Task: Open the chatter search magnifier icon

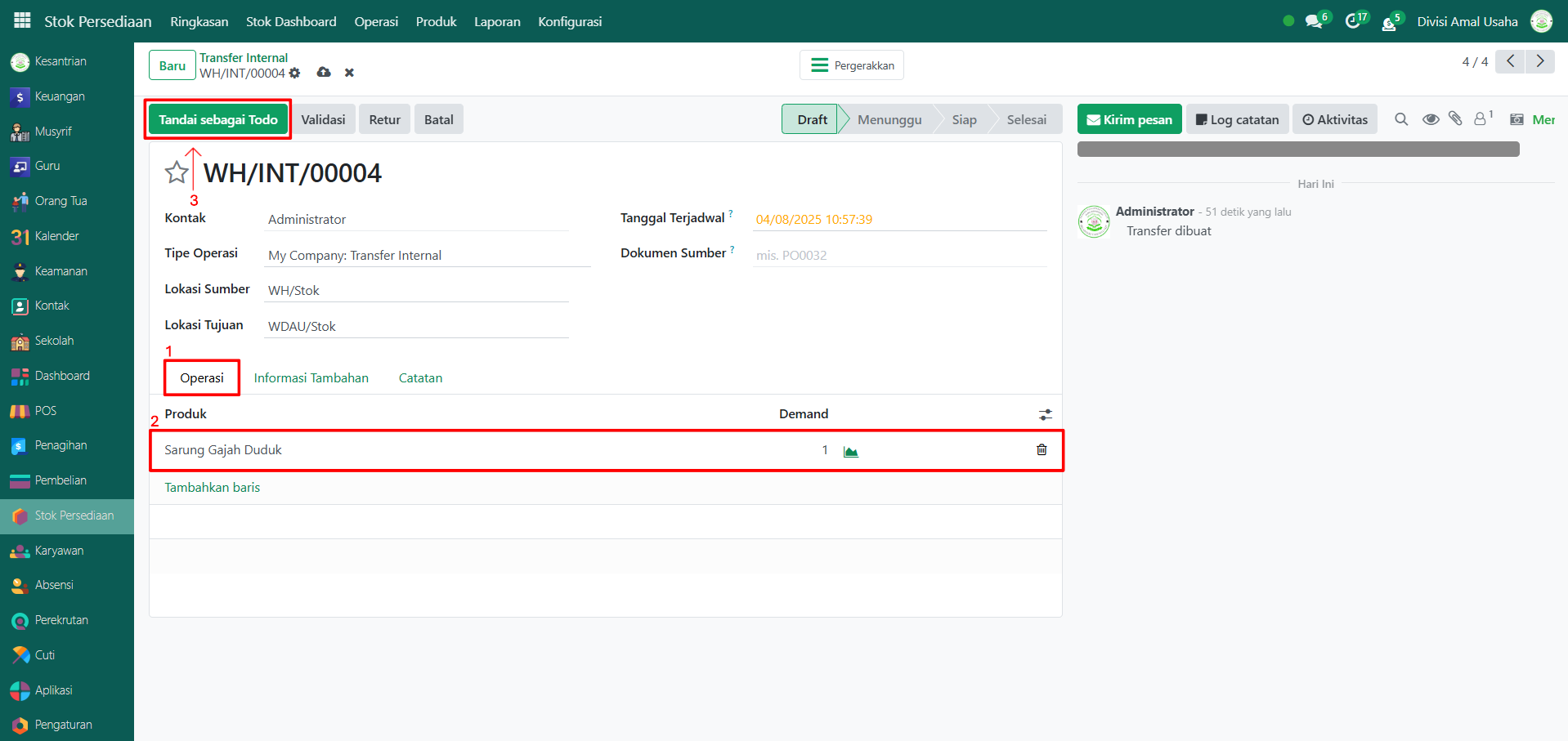Action: [x=1401, y=119]
